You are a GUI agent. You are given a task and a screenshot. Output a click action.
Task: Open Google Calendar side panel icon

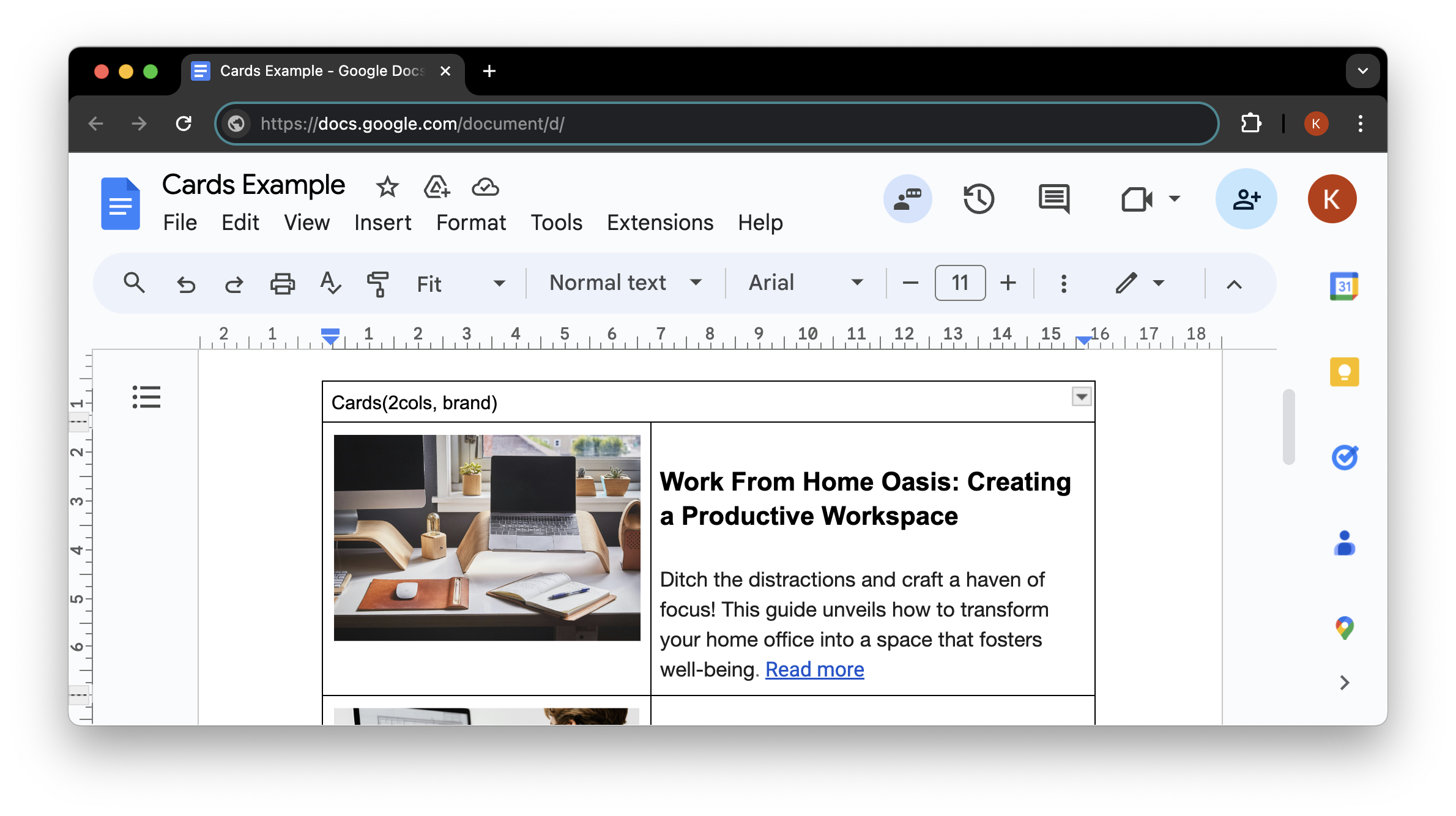point(1344,286)
